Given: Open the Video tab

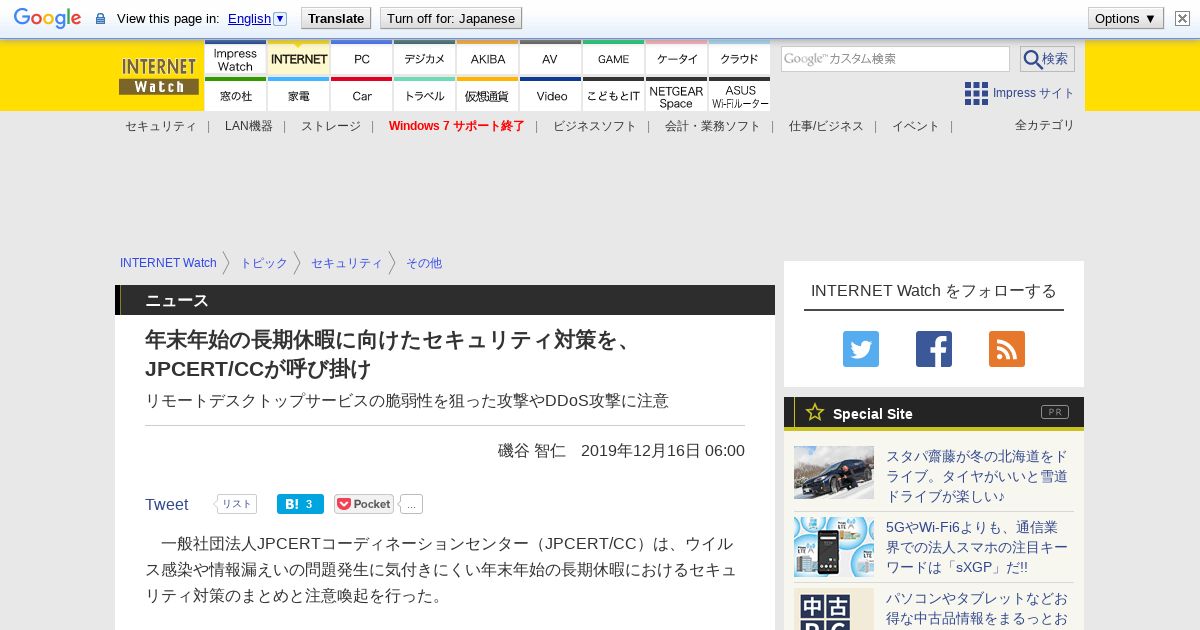Looking at the screenshot, I should pos(550,95).
